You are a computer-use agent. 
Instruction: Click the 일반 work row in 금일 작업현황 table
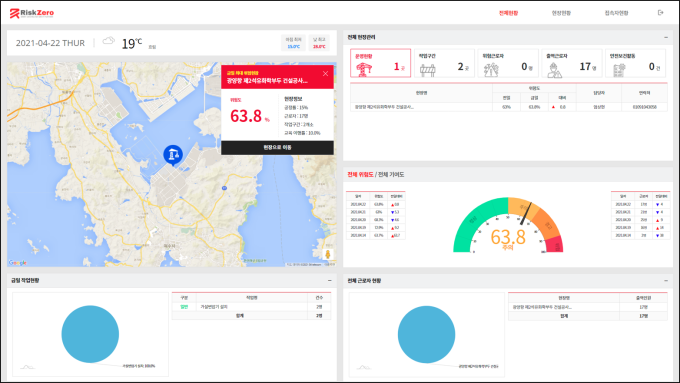coord(252,307)
